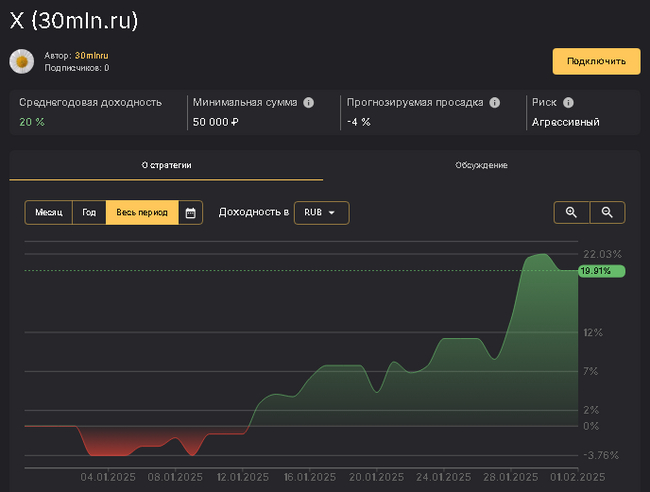Image resolution: width=650 pixels, height=492 pixels.
Task: Click the zoom out magnifier icon
Action: pyautogui.click(x=607, y=212)
